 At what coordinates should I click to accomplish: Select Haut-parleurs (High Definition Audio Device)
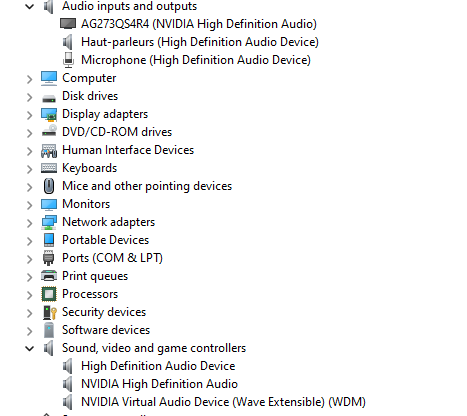[200, 42]
